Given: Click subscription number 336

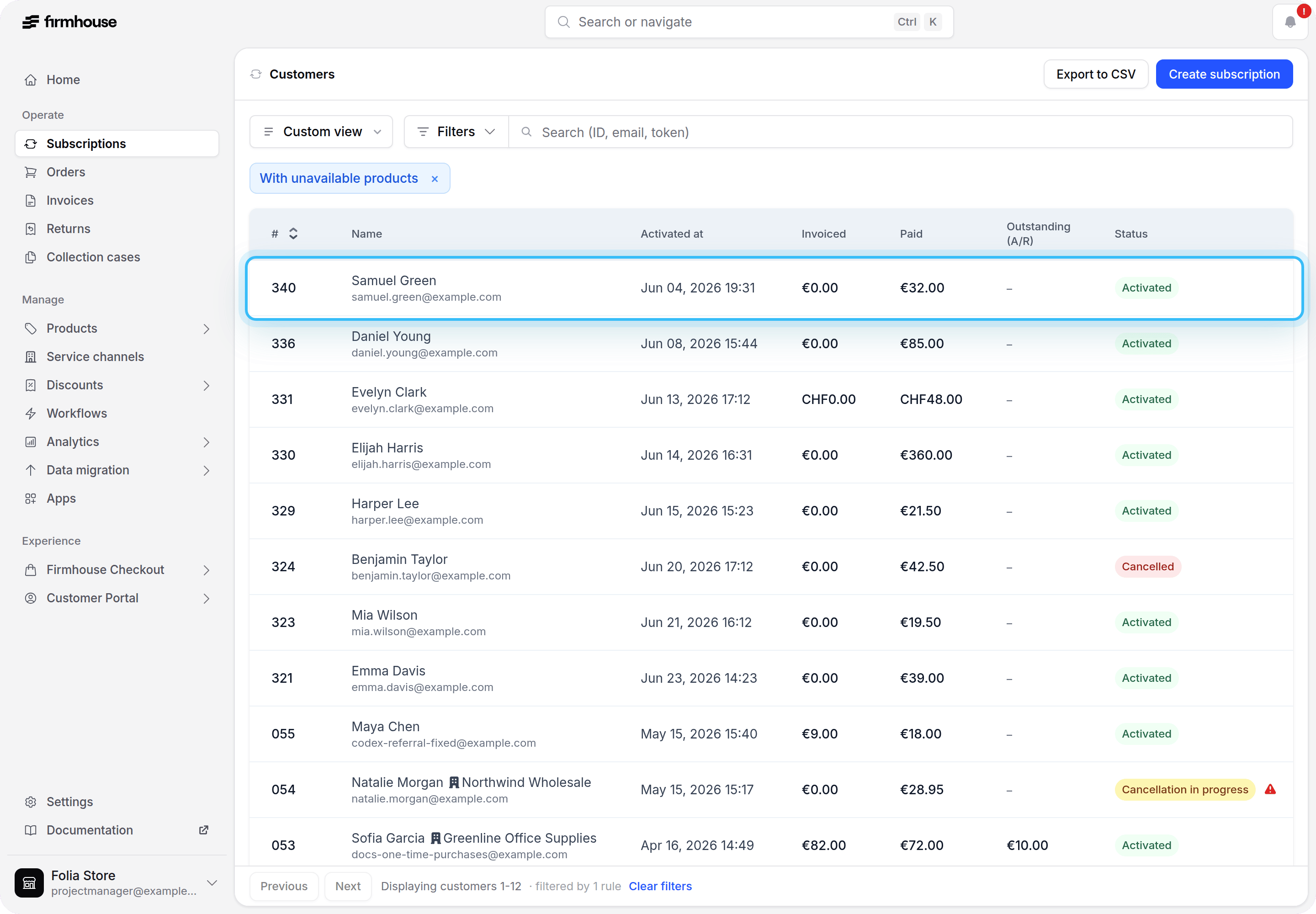Looking at the screenshot, I should (283, 344).
